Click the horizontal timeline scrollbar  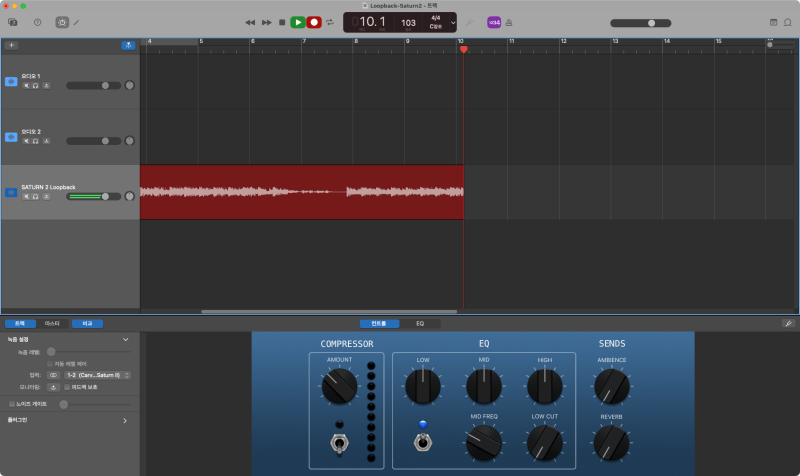click(329, 311)
